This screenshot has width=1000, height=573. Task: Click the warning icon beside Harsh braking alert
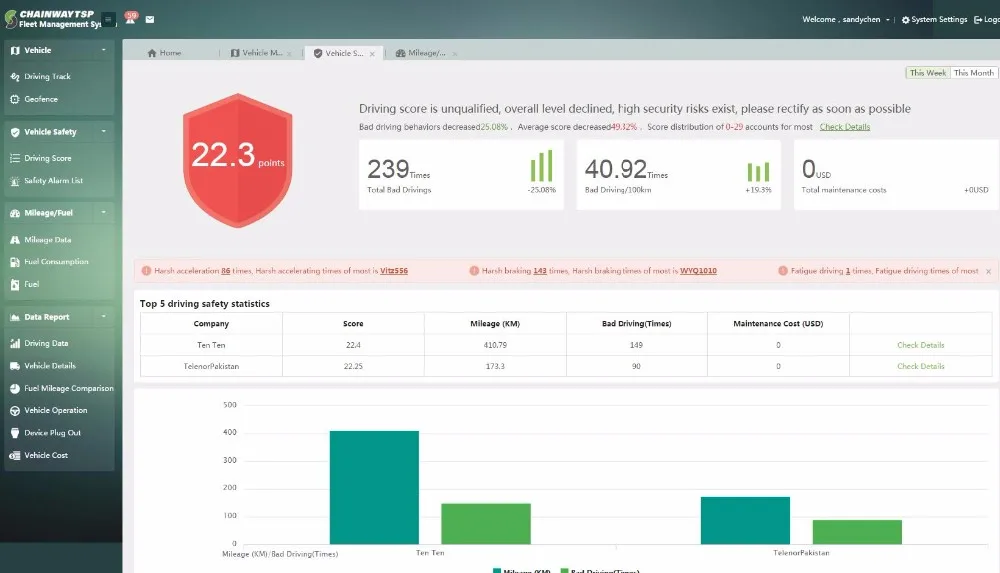point(474,271)
